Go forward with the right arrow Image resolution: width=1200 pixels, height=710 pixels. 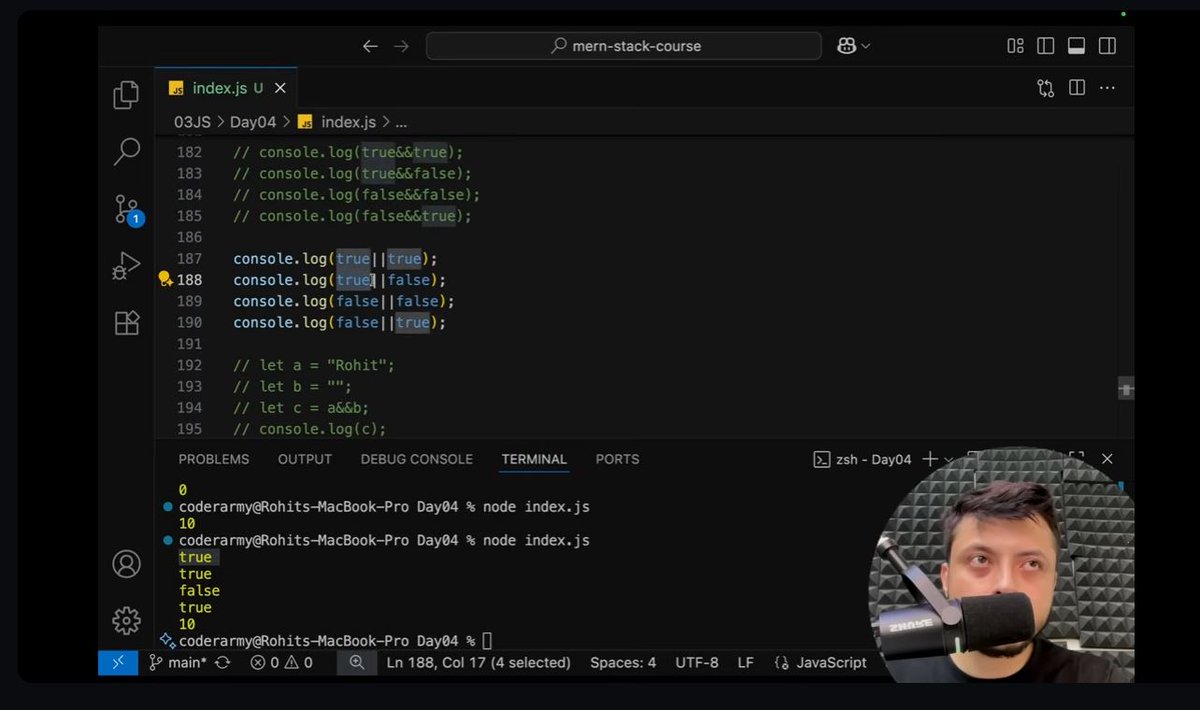[402, 46]
